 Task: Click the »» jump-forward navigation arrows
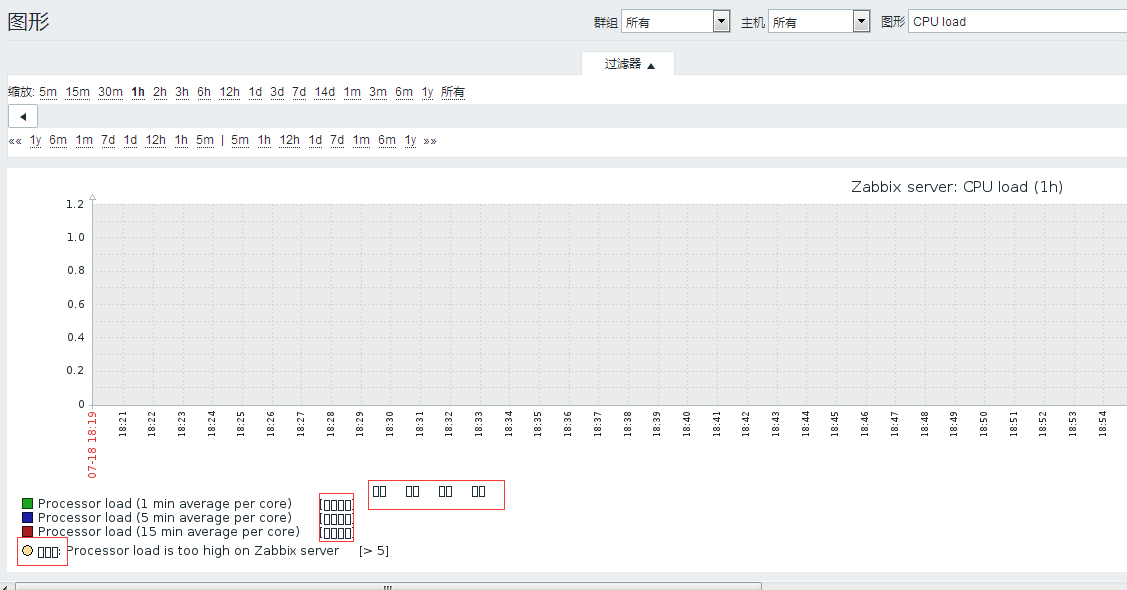tap(430, 141)
